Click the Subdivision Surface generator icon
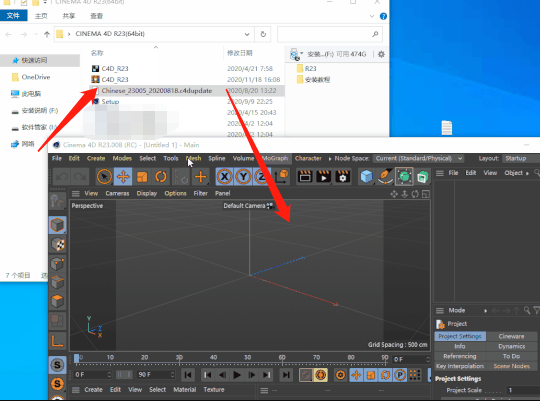 click(x=404, y=177)
